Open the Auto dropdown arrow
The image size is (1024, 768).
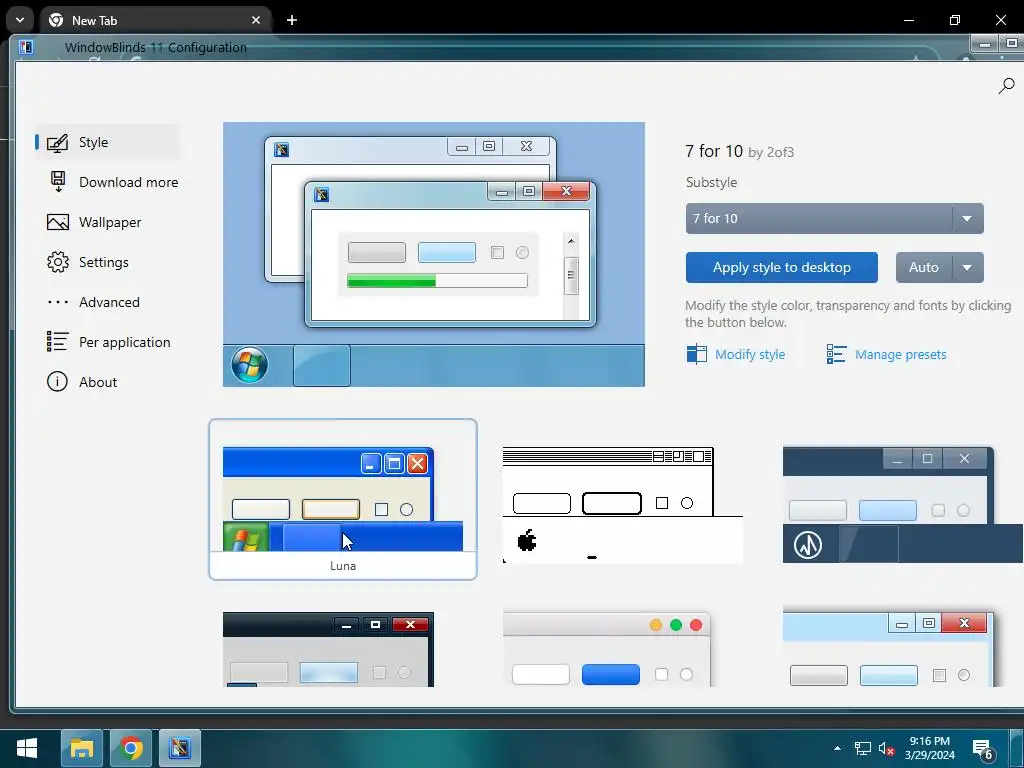pos(968,267)
